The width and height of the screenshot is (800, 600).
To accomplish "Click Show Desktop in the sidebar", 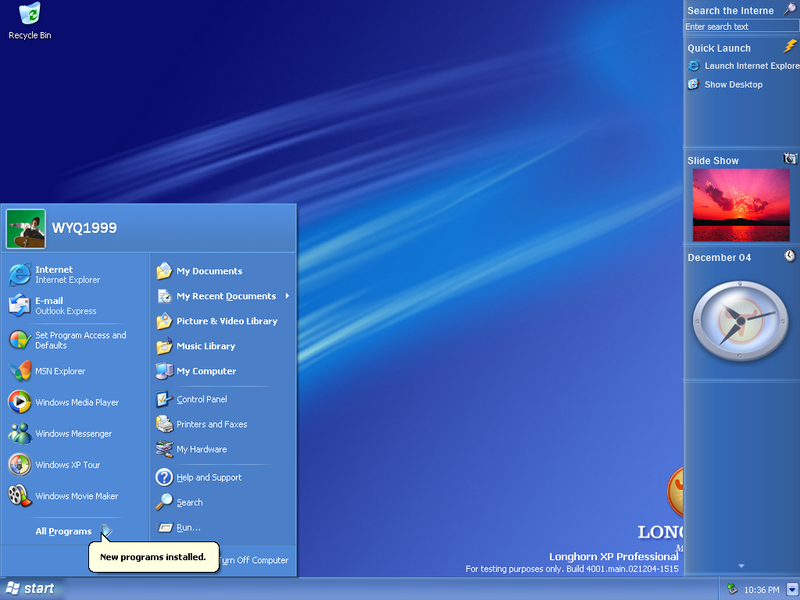I will point(732,85).
